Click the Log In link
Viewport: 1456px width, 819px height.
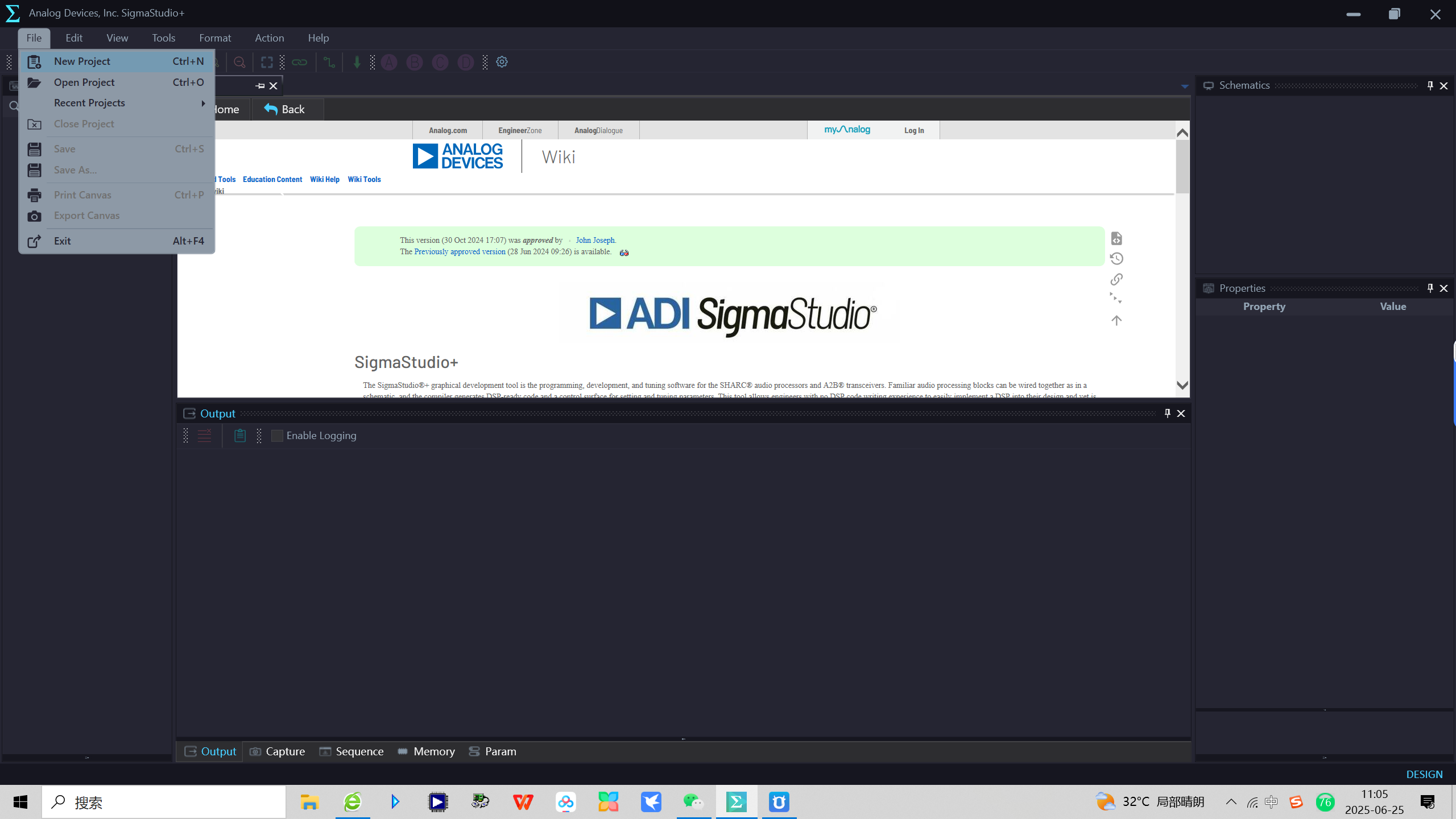tap(914, 130)
